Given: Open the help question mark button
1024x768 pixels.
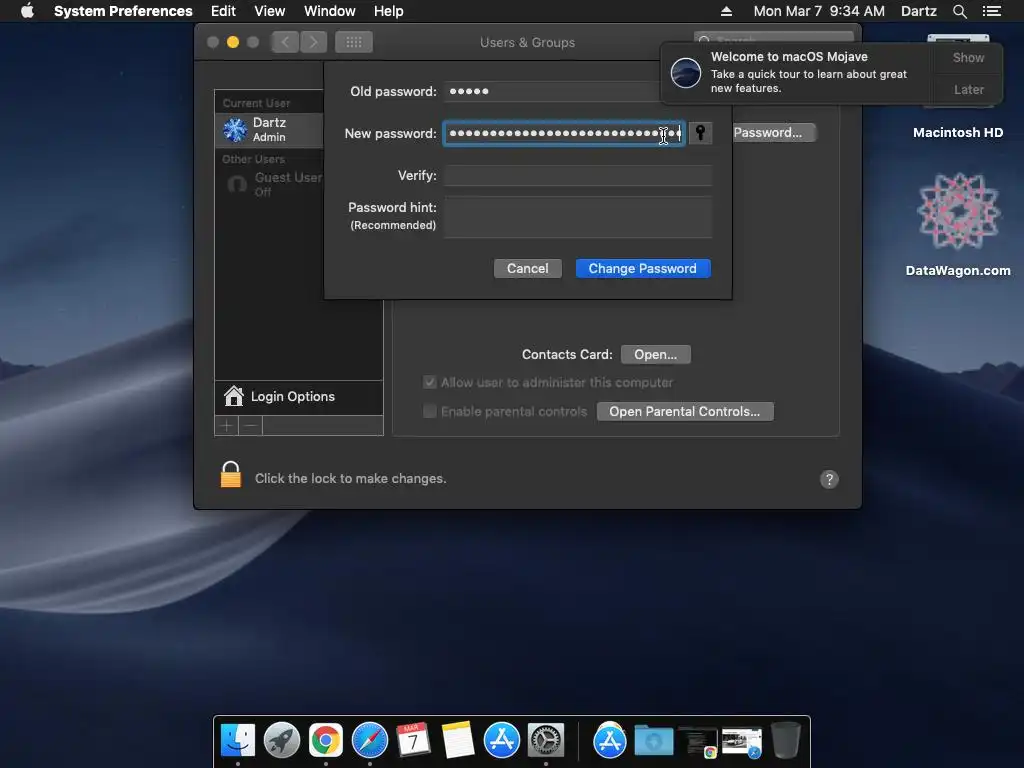Looking at the screenshot, I should [x=829, y=479].
